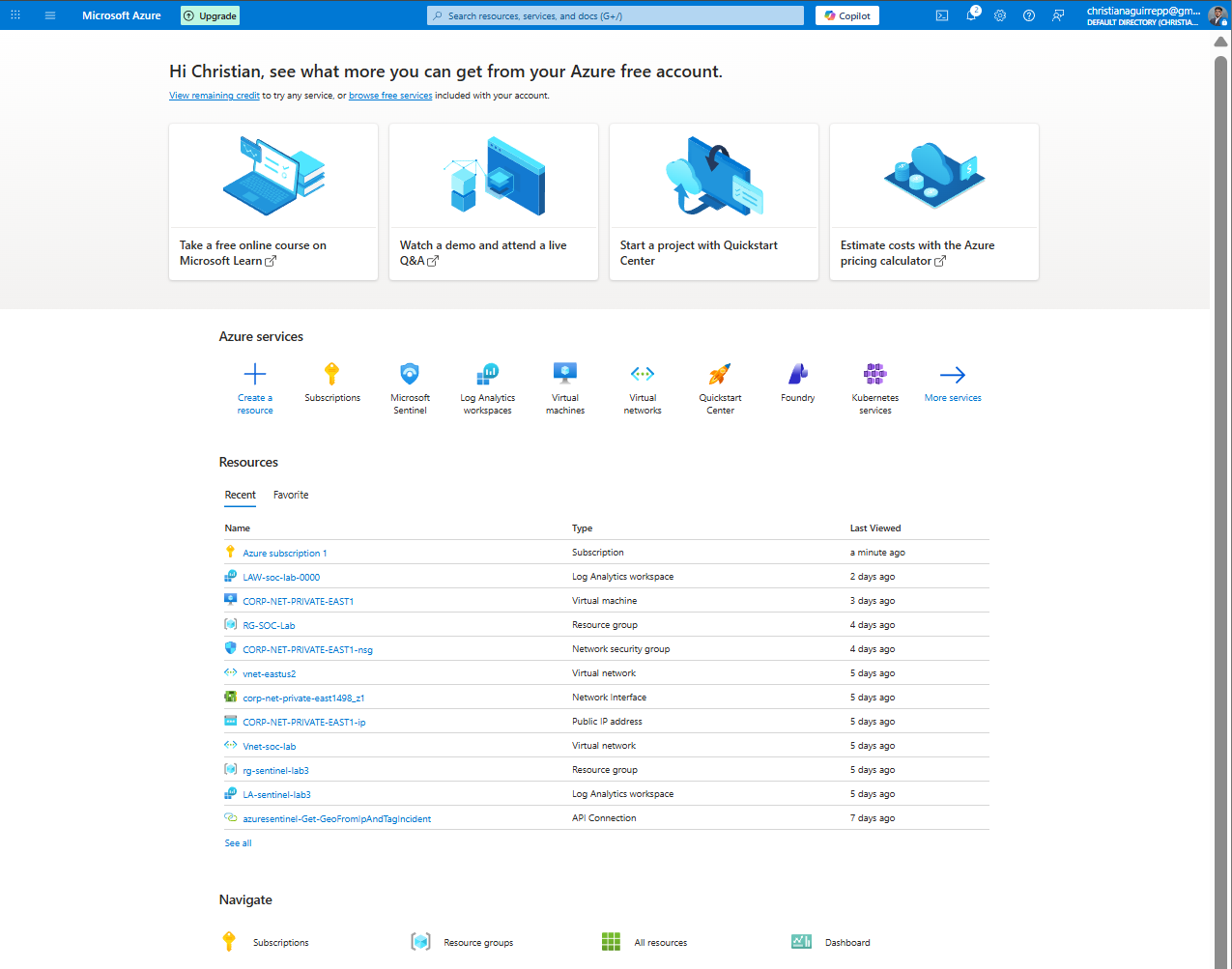Click the search resources field

(615, 14)
